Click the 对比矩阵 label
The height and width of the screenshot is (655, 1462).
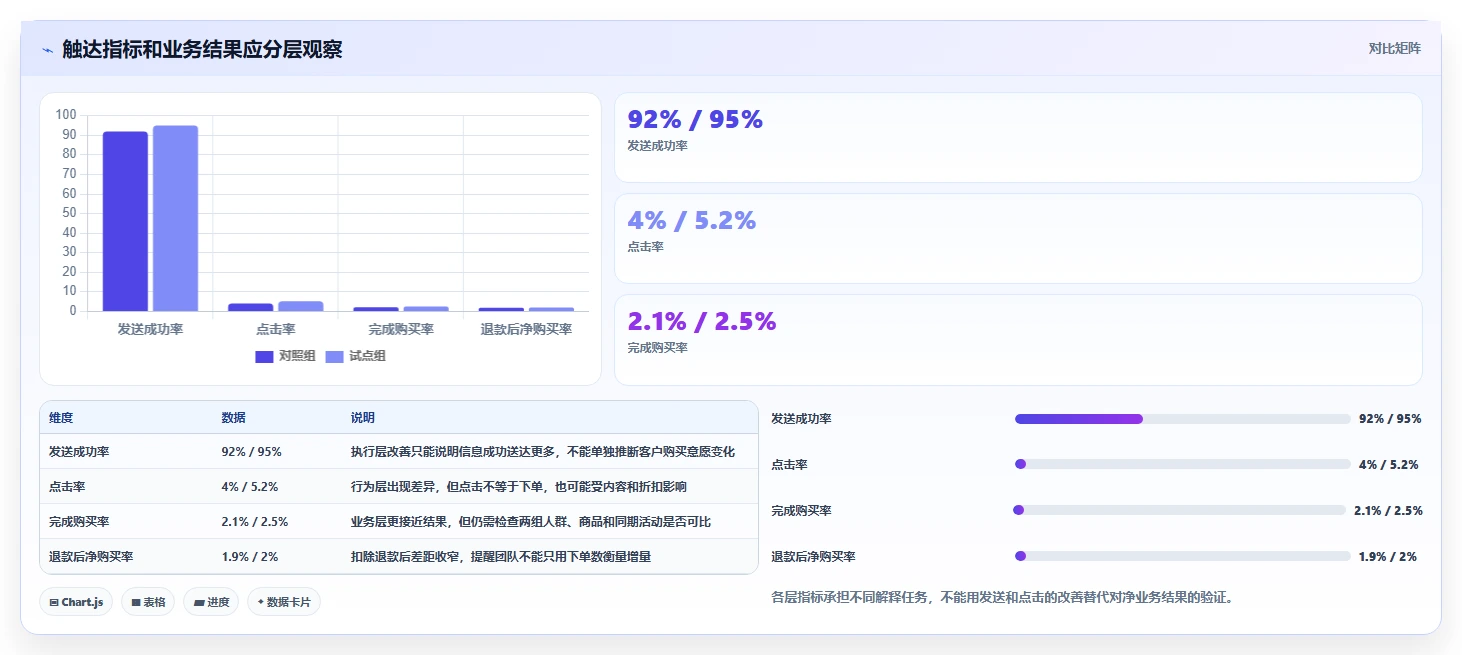(x=1394, y=48)
